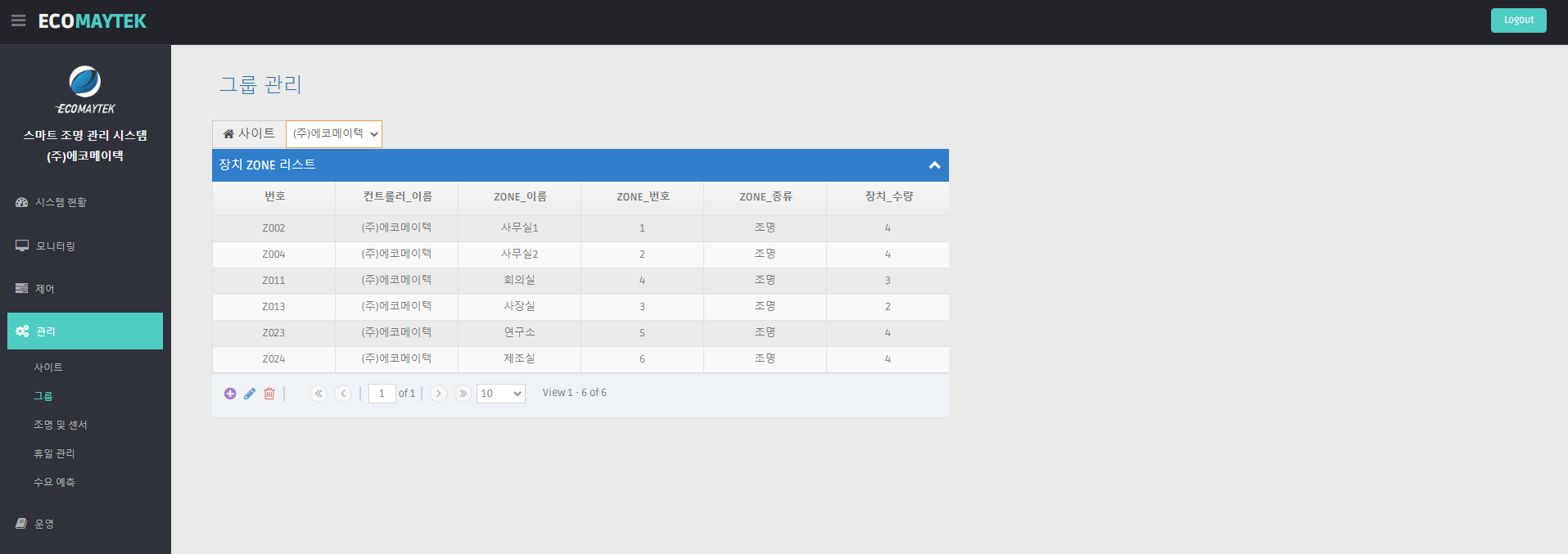Go to the 그룹 submenu
Screen dimensions: 1568x554
[x=43, y=396]
